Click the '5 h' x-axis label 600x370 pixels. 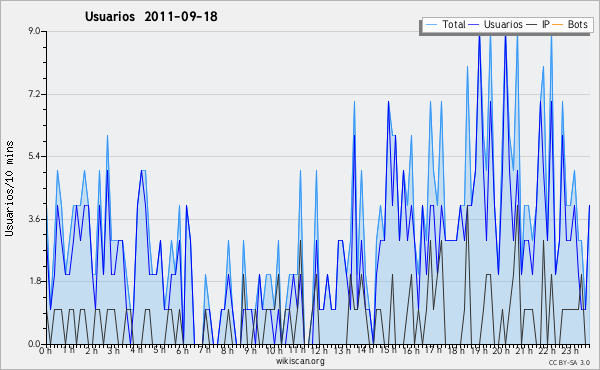tap(159, 351)
